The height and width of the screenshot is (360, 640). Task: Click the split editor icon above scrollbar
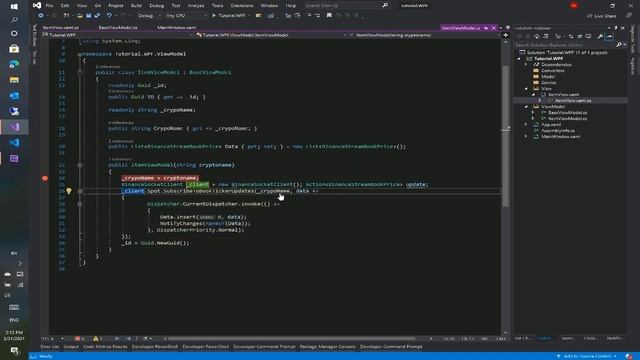pyautogui.click(x=506, y=35)
